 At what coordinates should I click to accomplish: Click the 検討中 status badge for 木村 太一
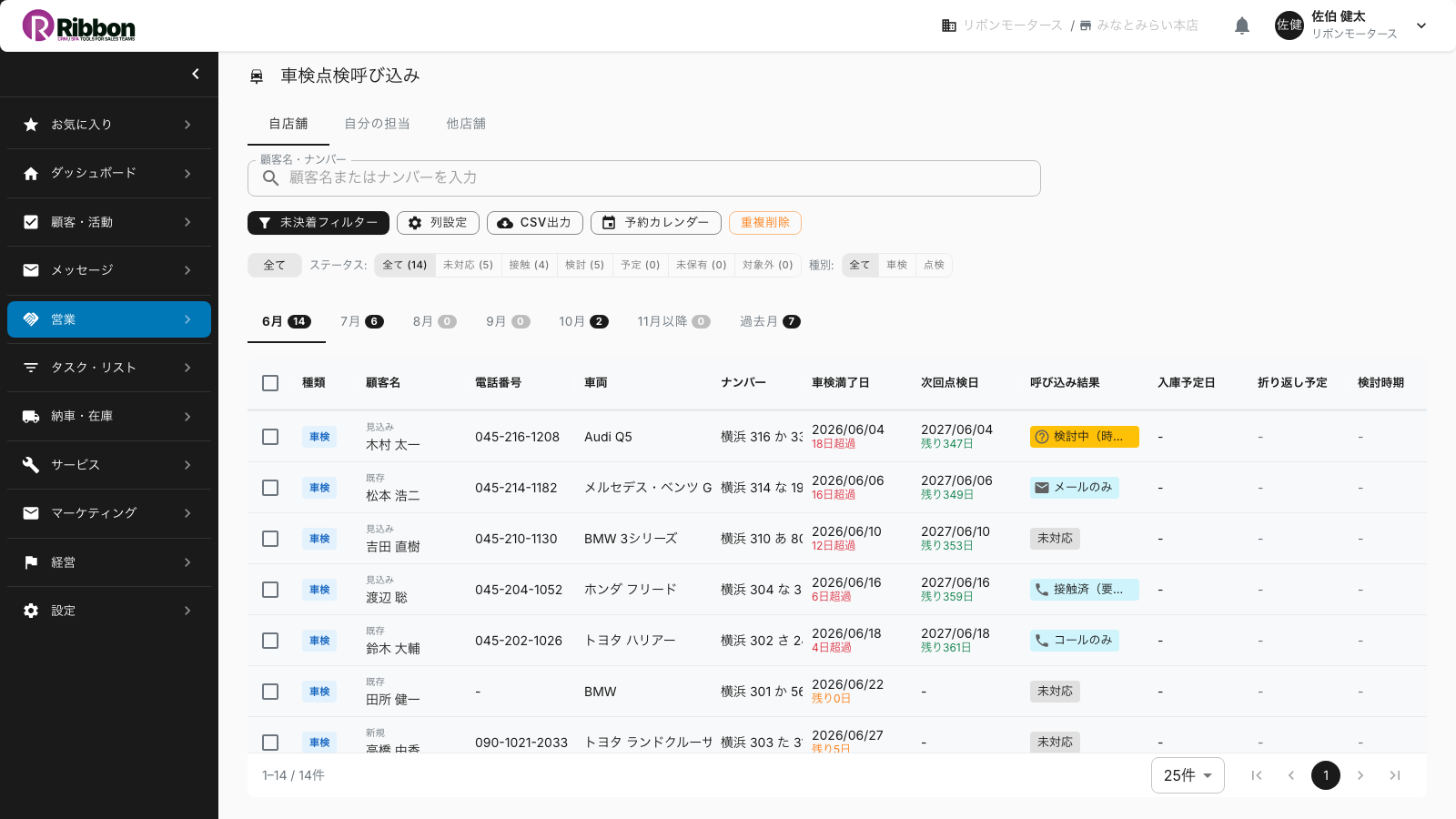tap(1085, 437)
